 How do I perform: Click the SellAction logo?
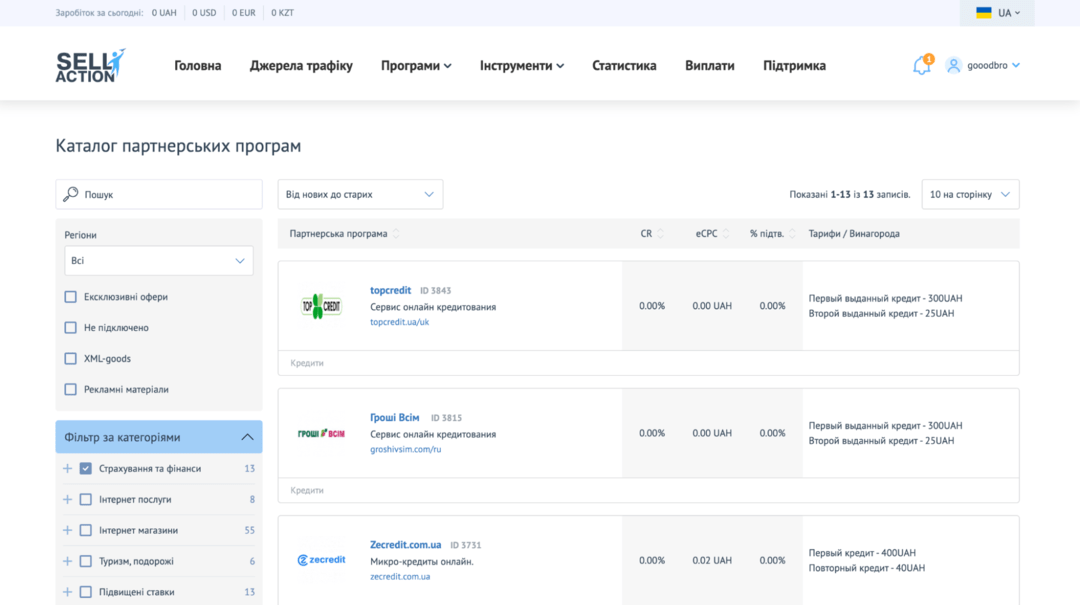pos(88,65)
